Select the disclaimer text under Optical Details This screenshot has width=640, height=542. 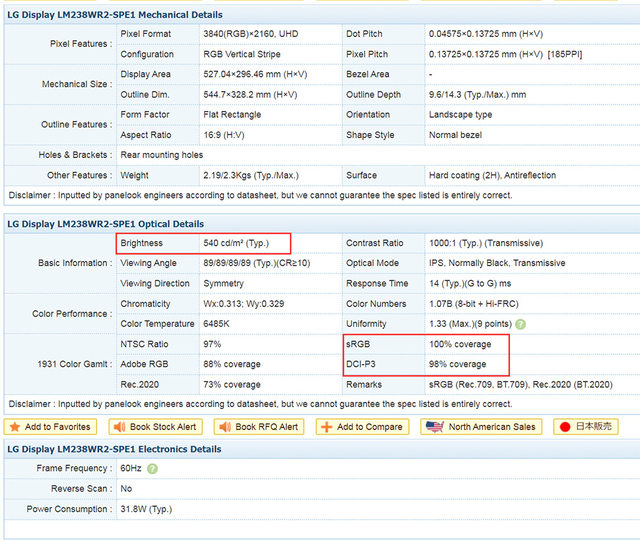click(x=260, y=404)
